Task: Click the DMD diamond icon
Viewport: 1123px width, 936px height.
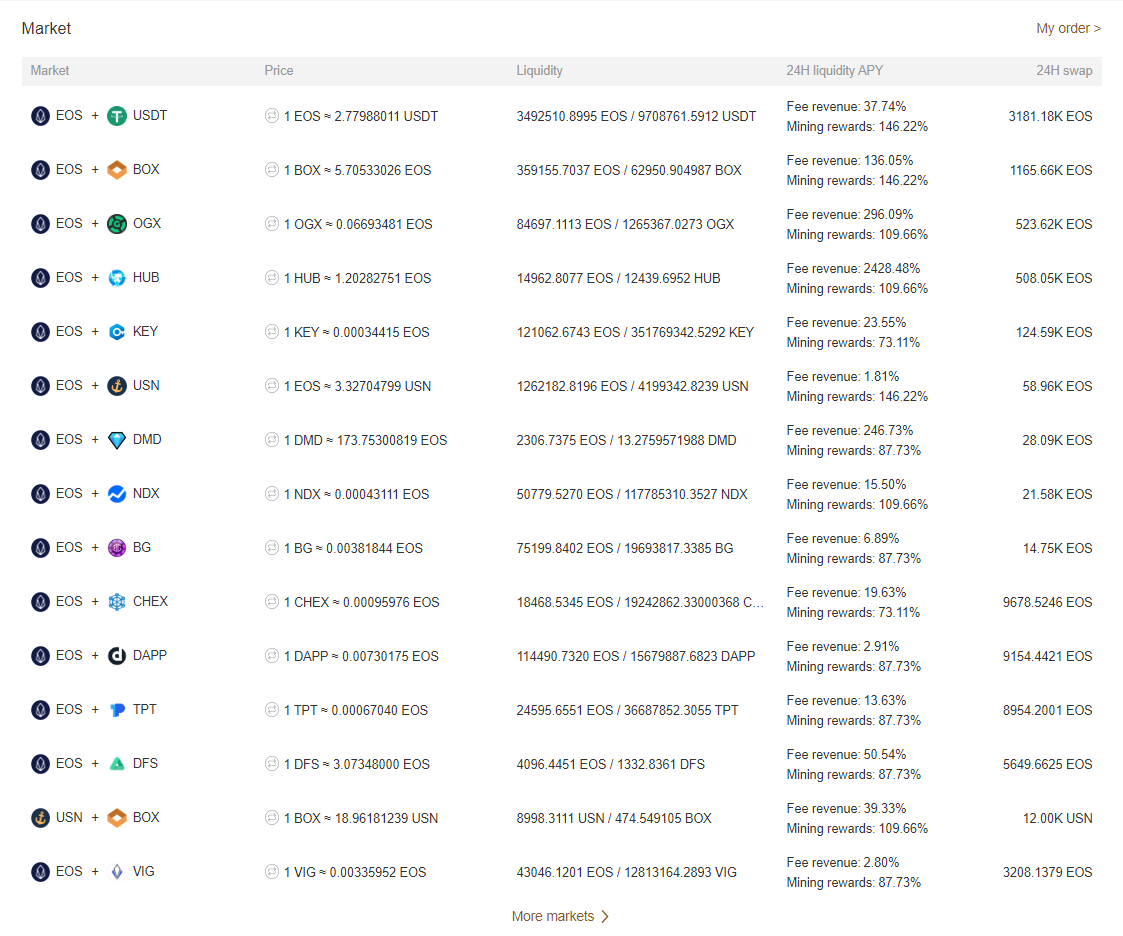Action: pos(117,440)
